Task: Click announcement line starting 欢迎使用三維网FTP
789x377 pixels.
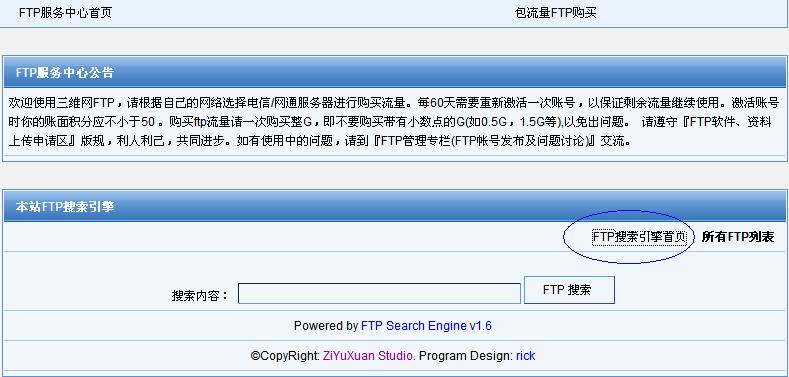Action: [x=394, y=103]
